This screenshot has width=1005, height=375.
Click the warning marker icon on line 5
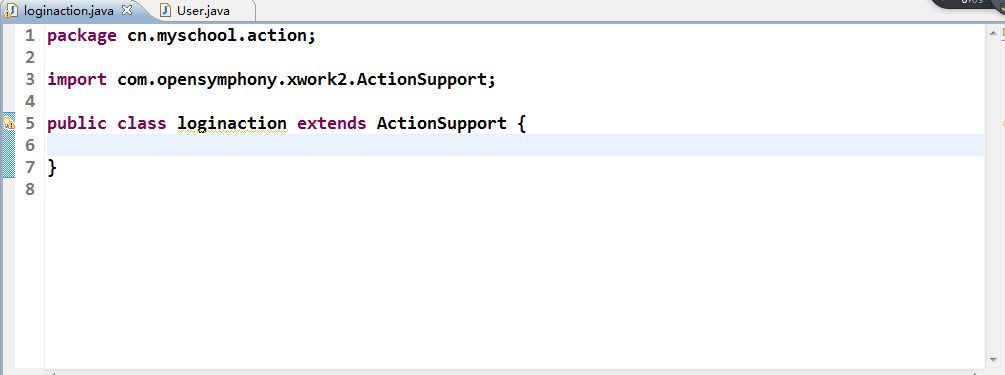click(8, 122)
